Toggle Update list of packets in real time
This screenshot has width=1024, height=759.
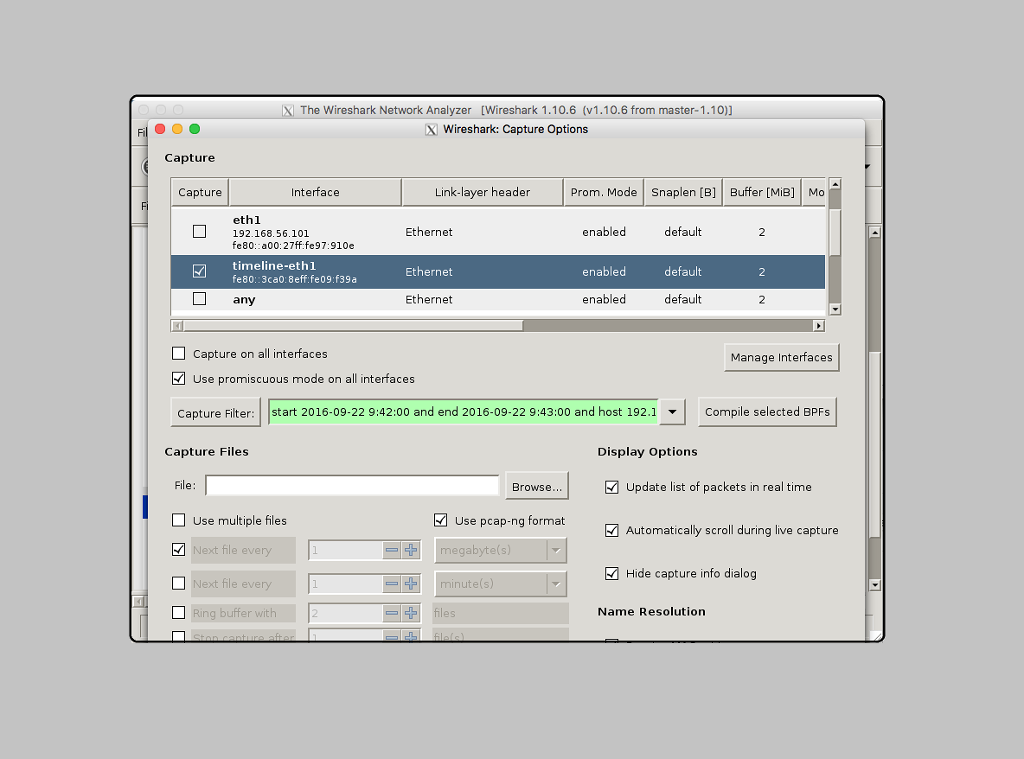point(611,487)
